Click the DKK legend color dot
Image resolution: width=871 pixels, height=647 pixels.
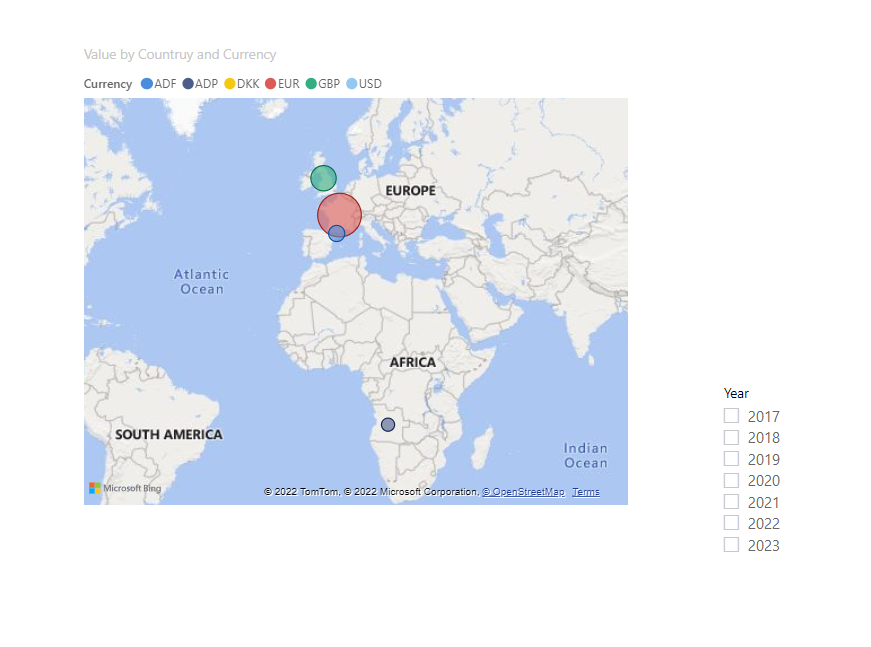click(229, 84)
